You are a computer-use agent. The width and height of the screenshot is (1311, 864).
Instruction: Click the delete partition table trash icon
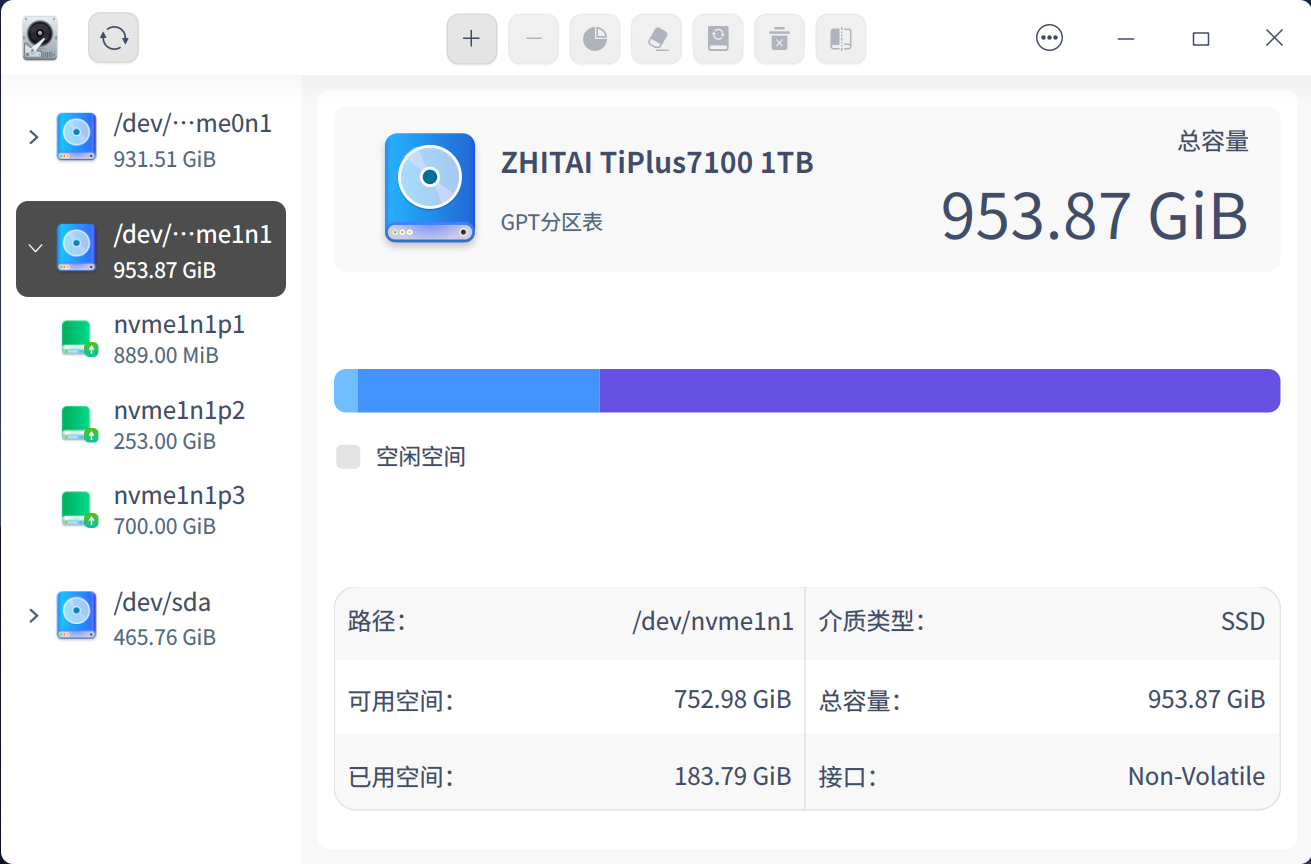[x=779, y=38]
